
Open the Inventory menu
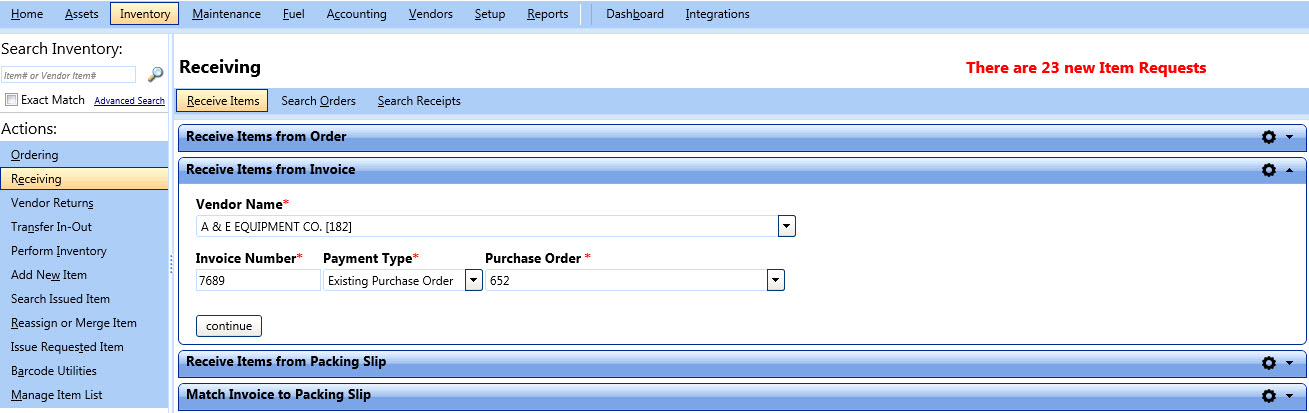coord(145,14)
